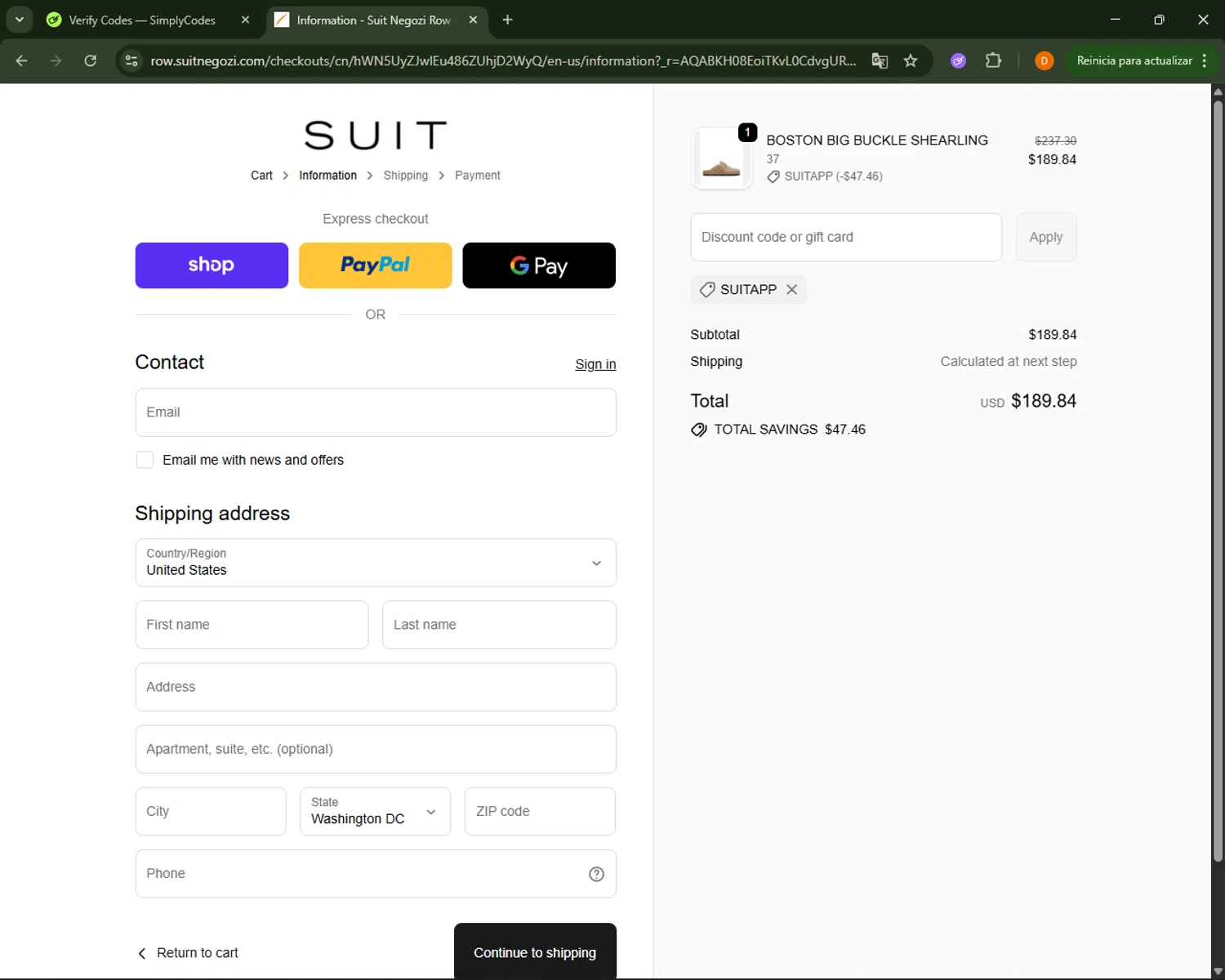
Task: Click the browser forward arrow
Action: point(56,60)
